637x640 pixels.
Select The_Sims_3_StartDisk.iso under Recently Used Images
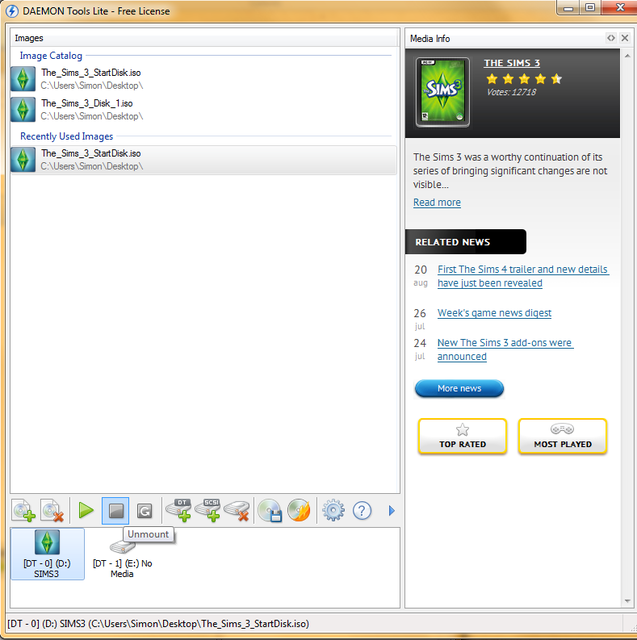[x=203, y=160]
